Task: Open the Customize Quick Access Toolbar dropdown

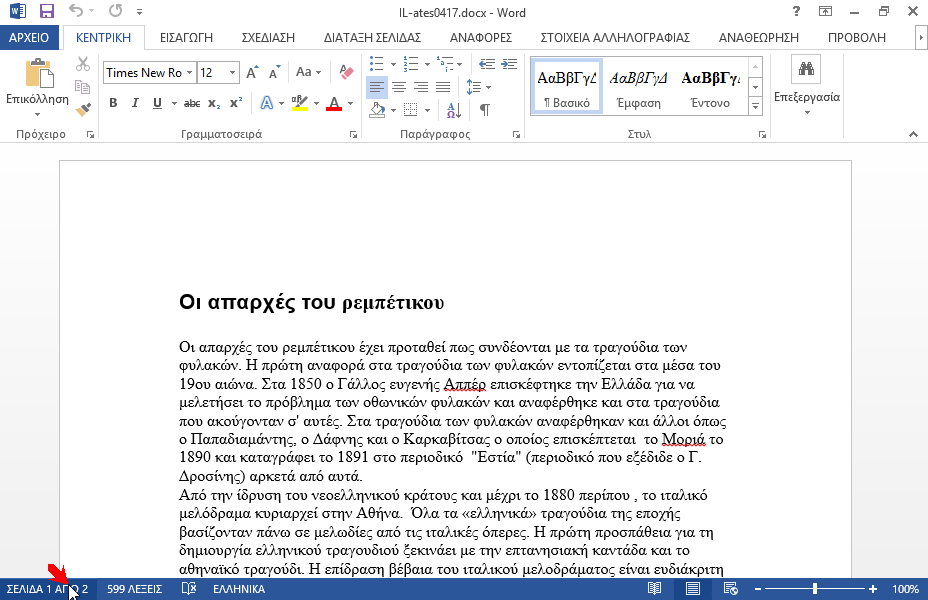Action: pyautogui.click(x=139, y=12)
